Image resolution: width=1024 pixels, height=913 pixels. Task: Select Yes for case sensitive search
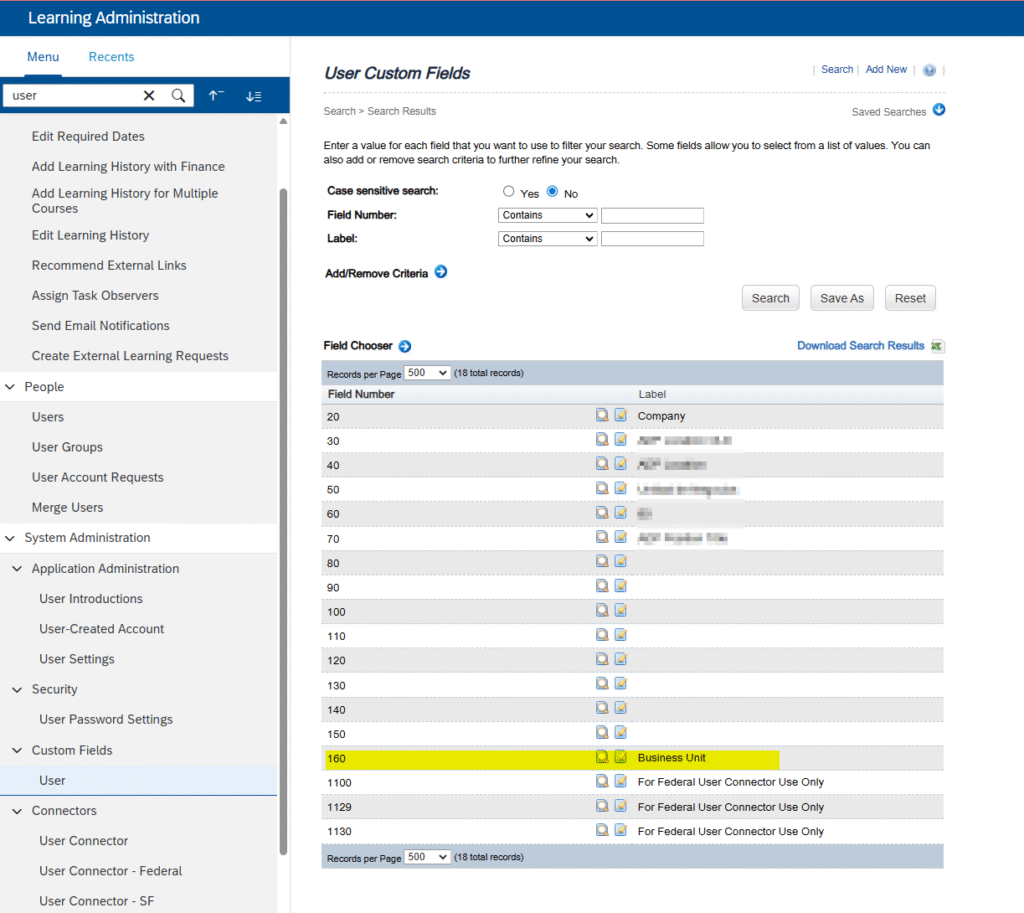pyautogui.click(x=509, y=192)
